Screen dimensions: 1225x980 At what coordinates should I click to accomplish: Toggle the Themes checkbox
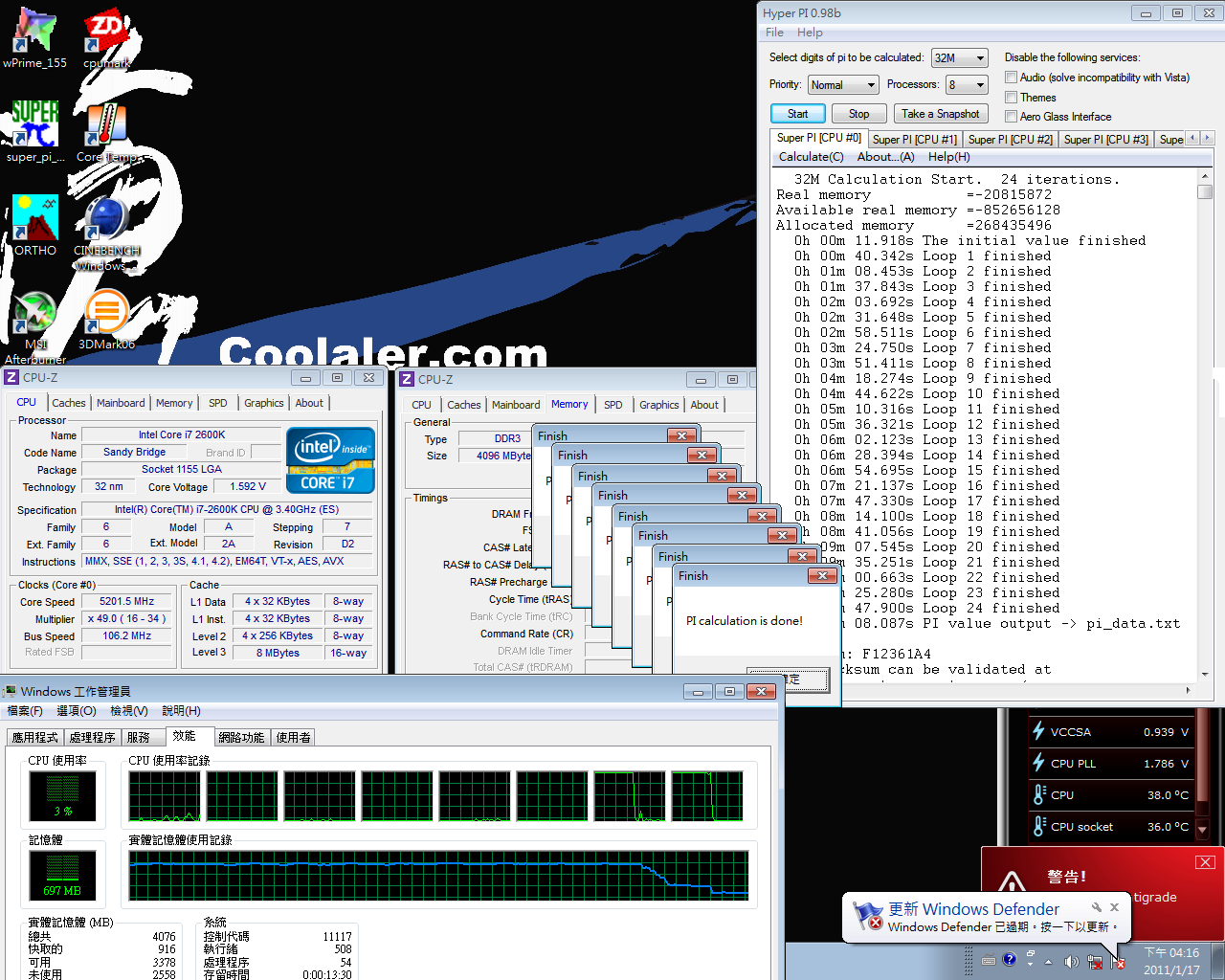click(1011, 98)
